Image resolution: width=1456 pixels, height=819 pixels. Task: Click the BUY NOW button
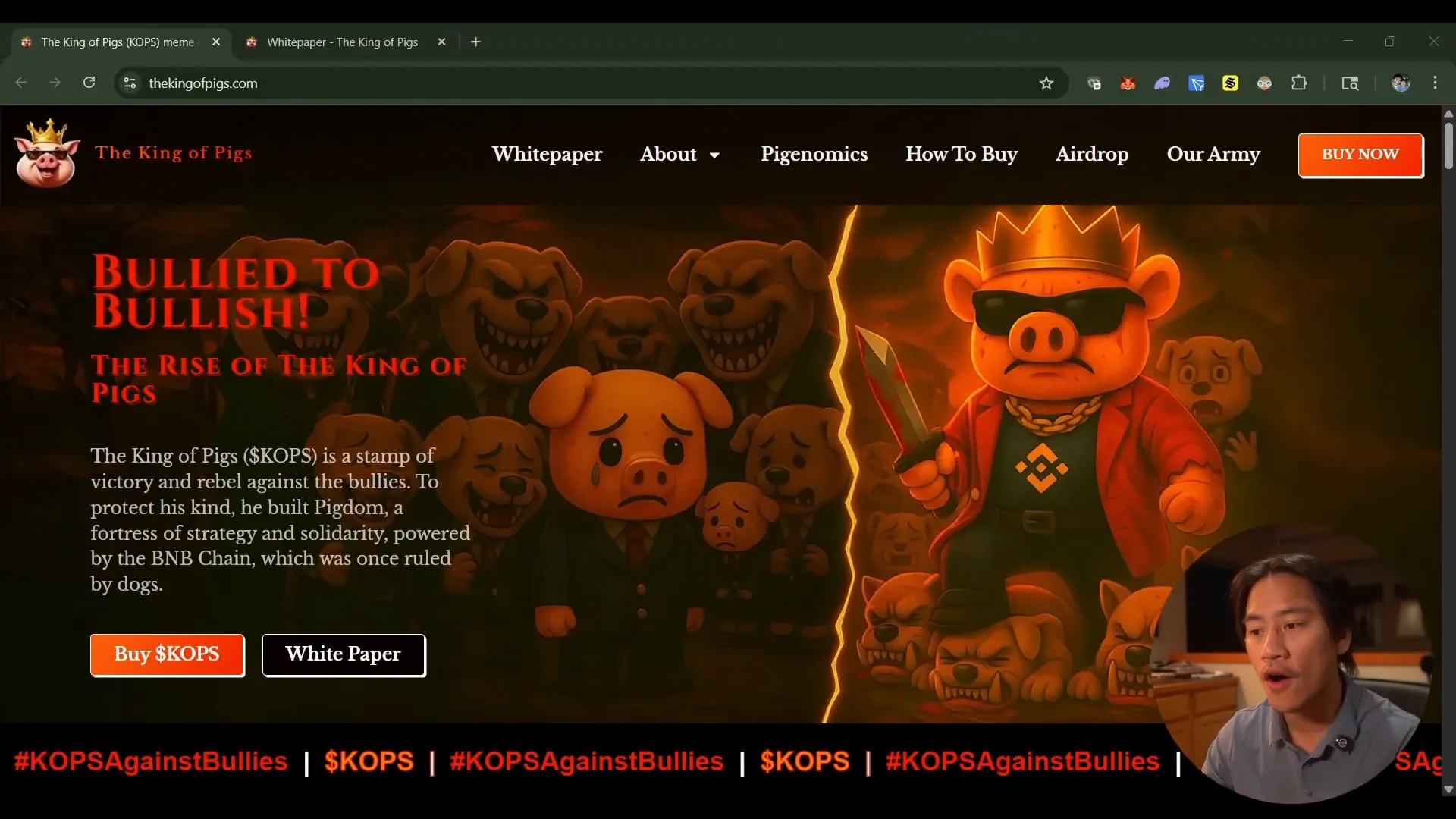coord(1360,155)
